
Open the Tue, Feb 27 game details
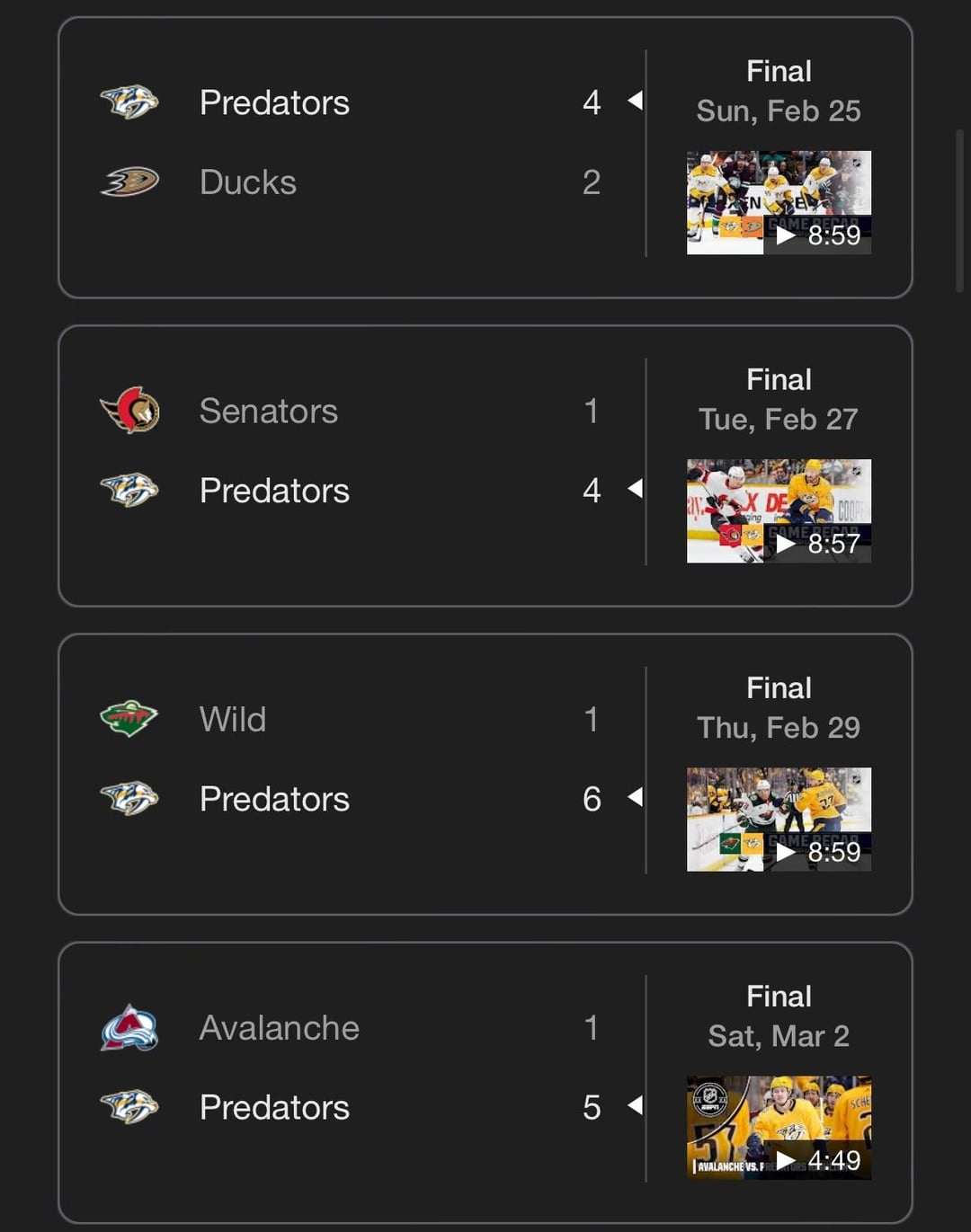pos(779,419)
